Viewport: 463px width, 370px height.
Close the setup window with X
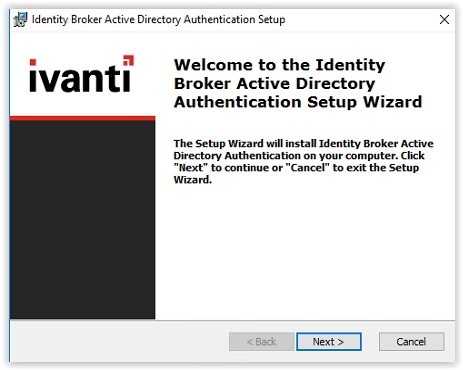pos(444,19)
